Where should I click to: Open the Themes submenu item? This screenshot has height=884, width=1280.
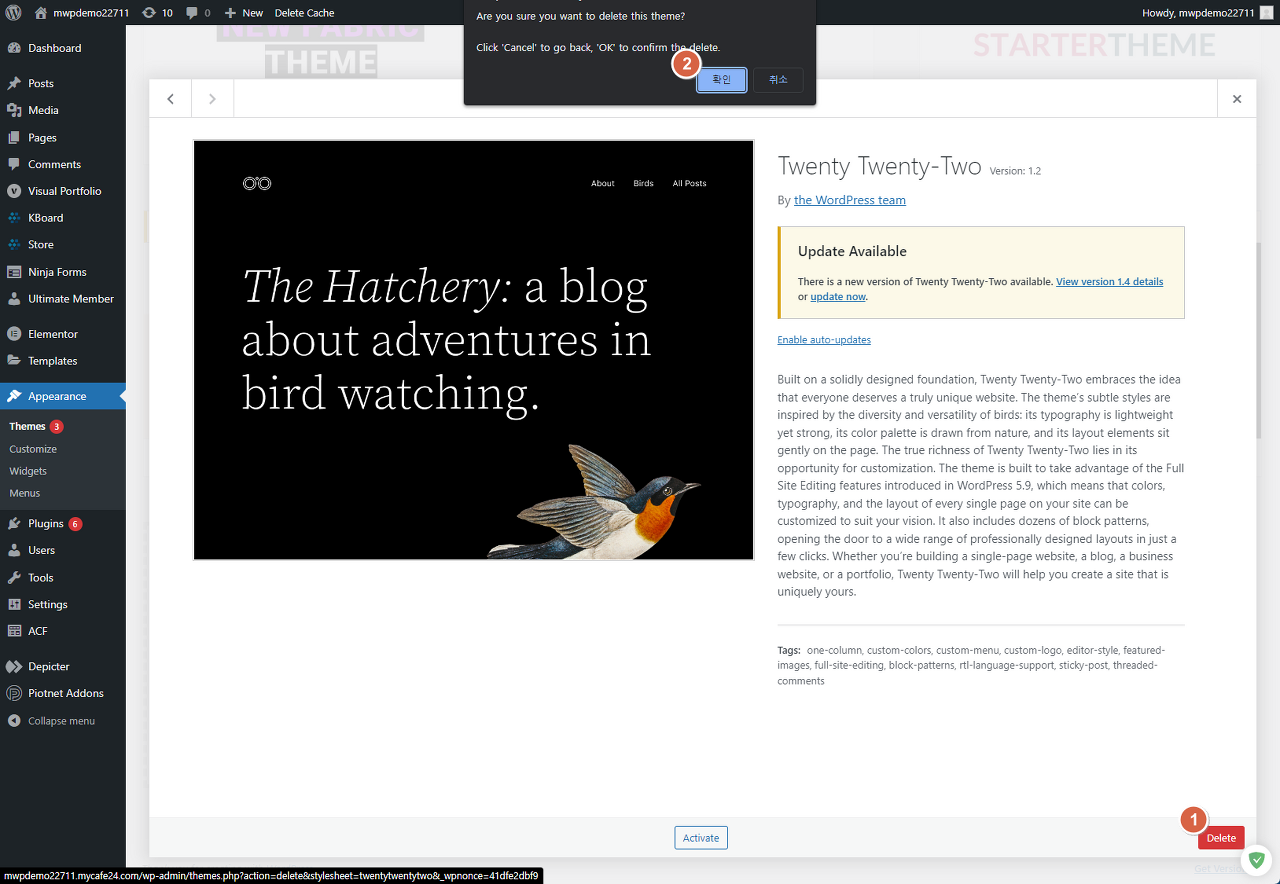pyautogui.click(x=28, y=426)
